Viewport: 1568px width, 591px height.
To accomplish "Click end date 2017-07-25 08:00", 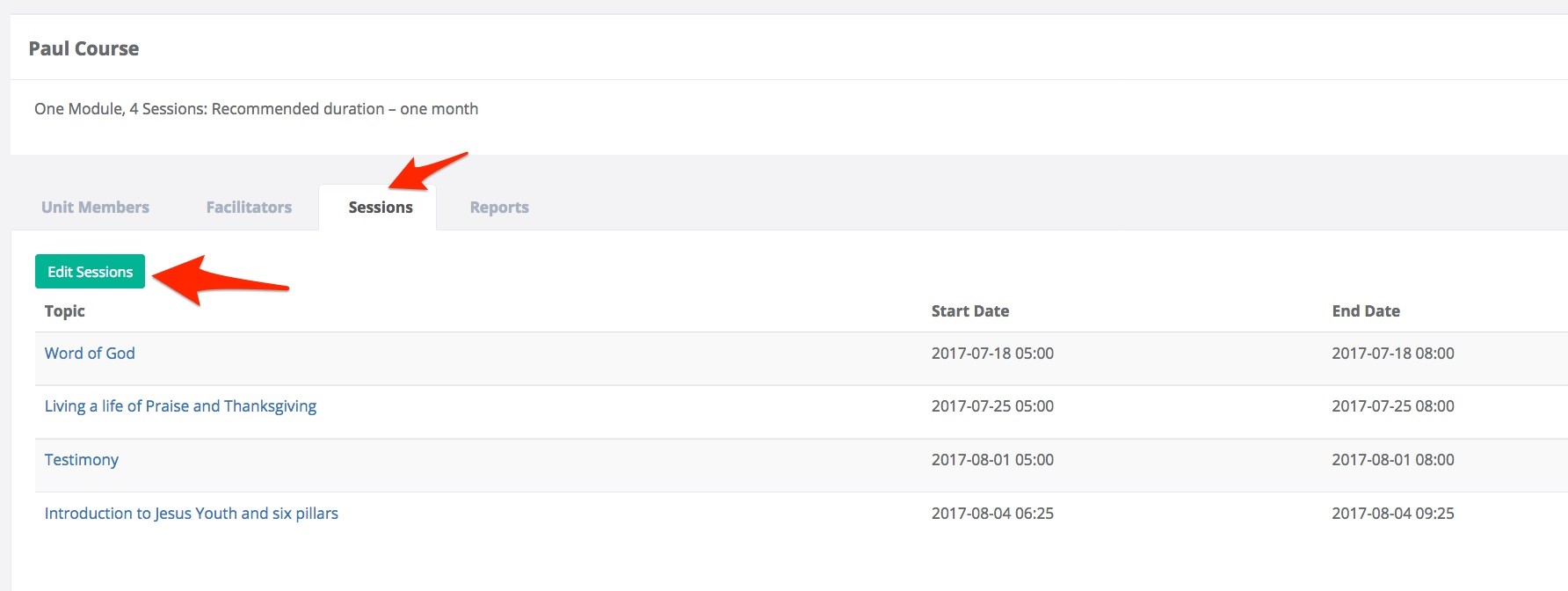I will pyautogui.click(x=1392, y=406).
